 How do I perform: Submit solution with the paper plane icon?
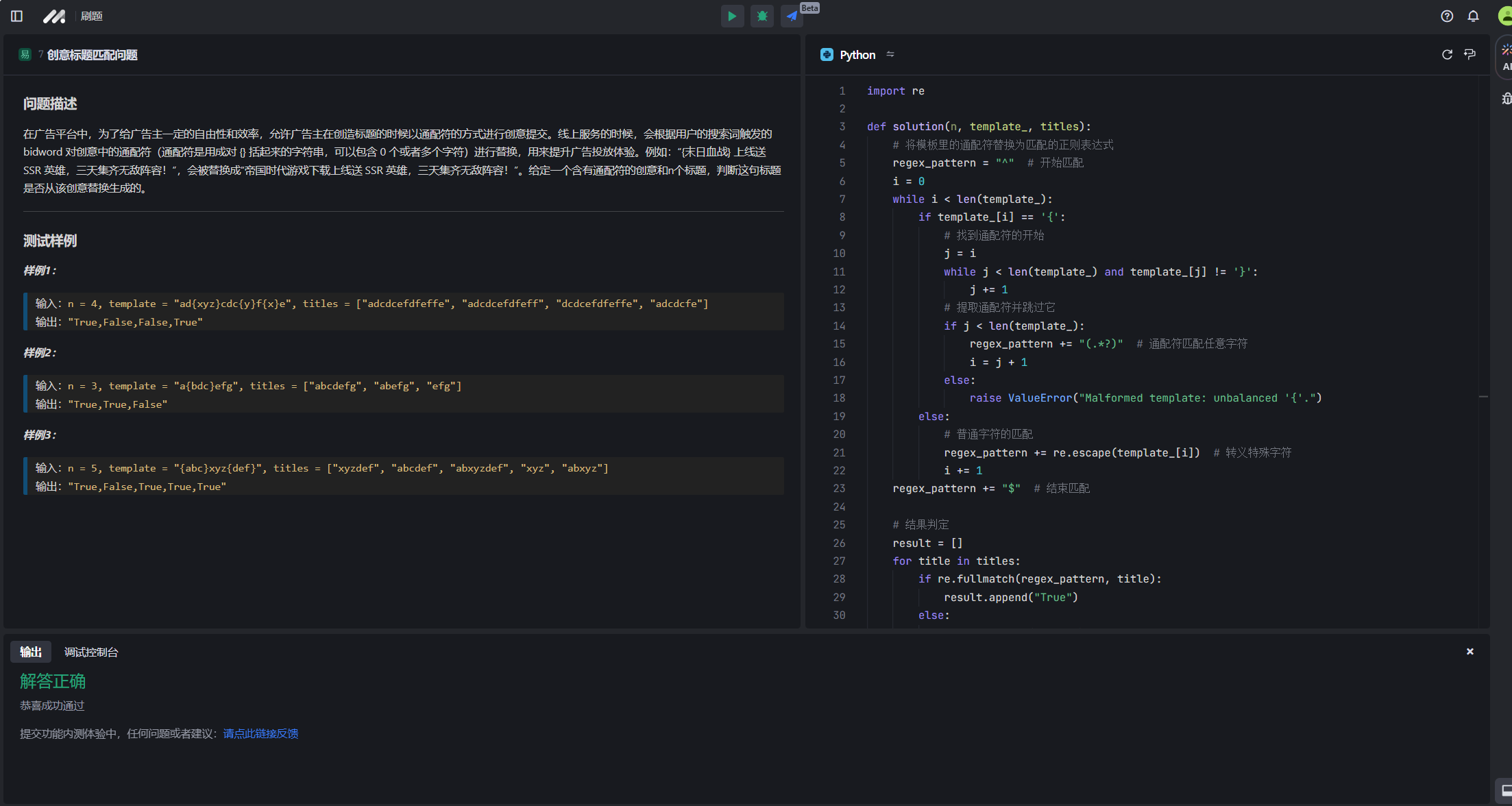792,16
